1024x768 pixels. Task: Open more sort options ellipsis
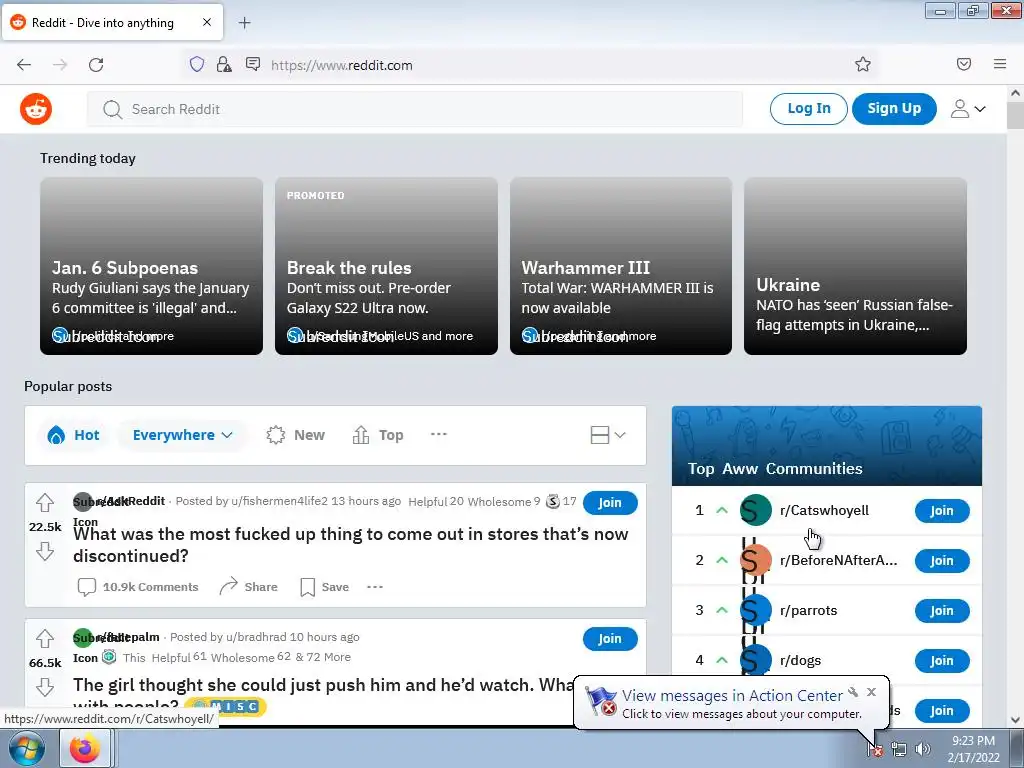pos(439,434)
